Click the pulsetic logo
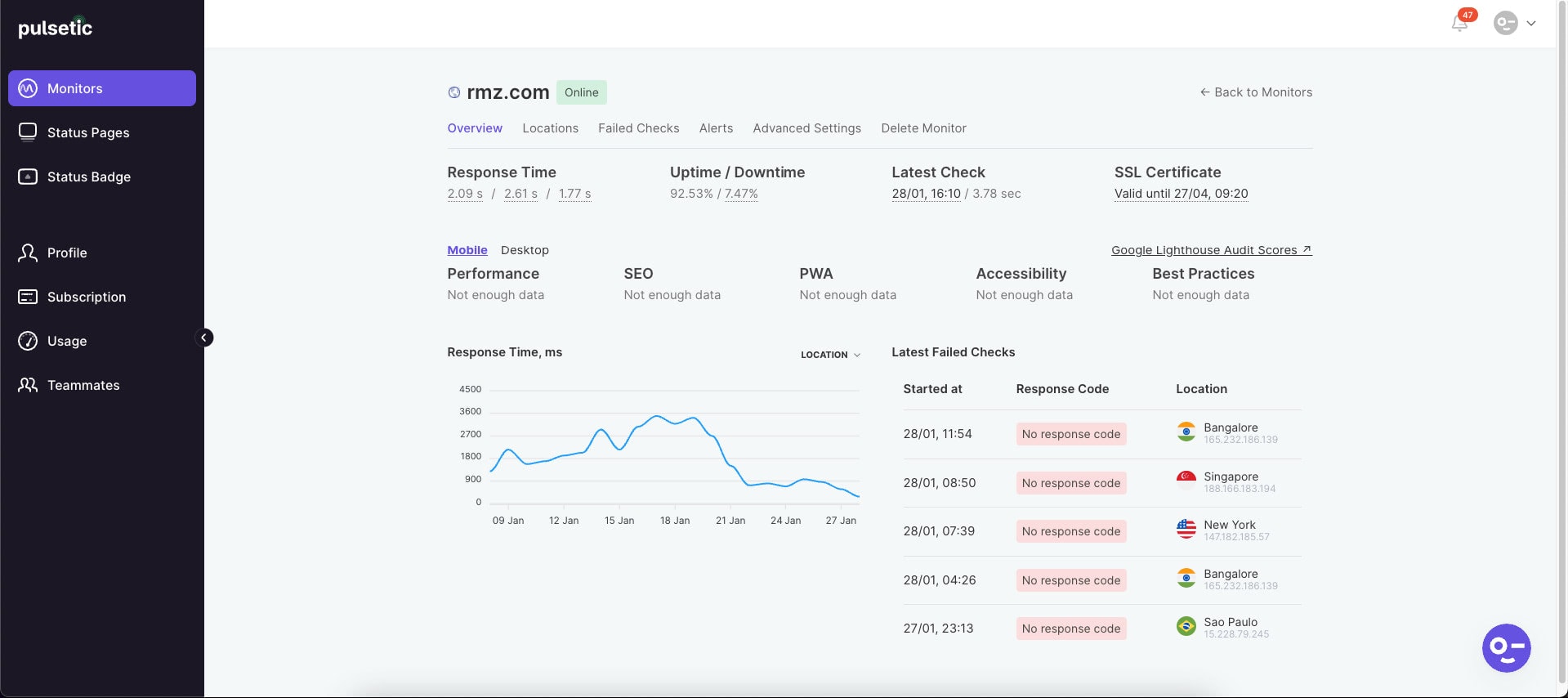Screen dimensions: 1568x698 (55, 27)
